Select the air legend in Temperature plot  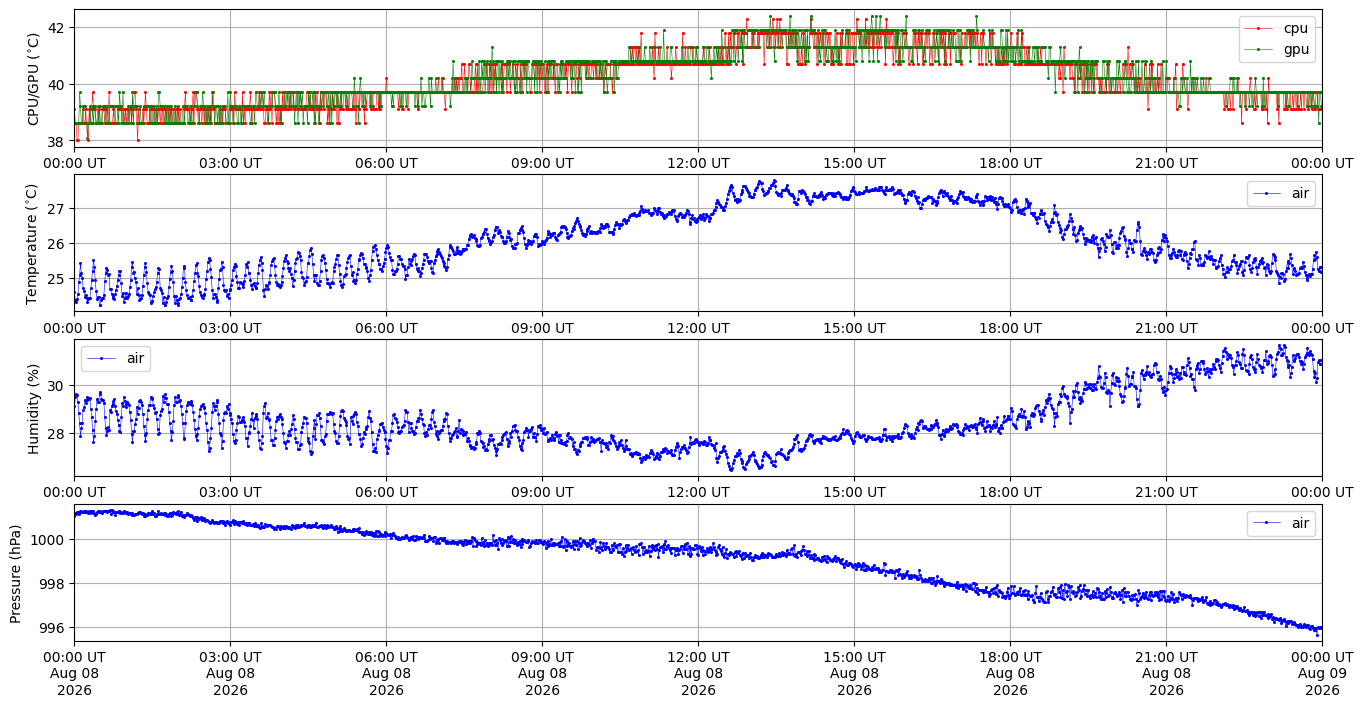[1283, 194]
